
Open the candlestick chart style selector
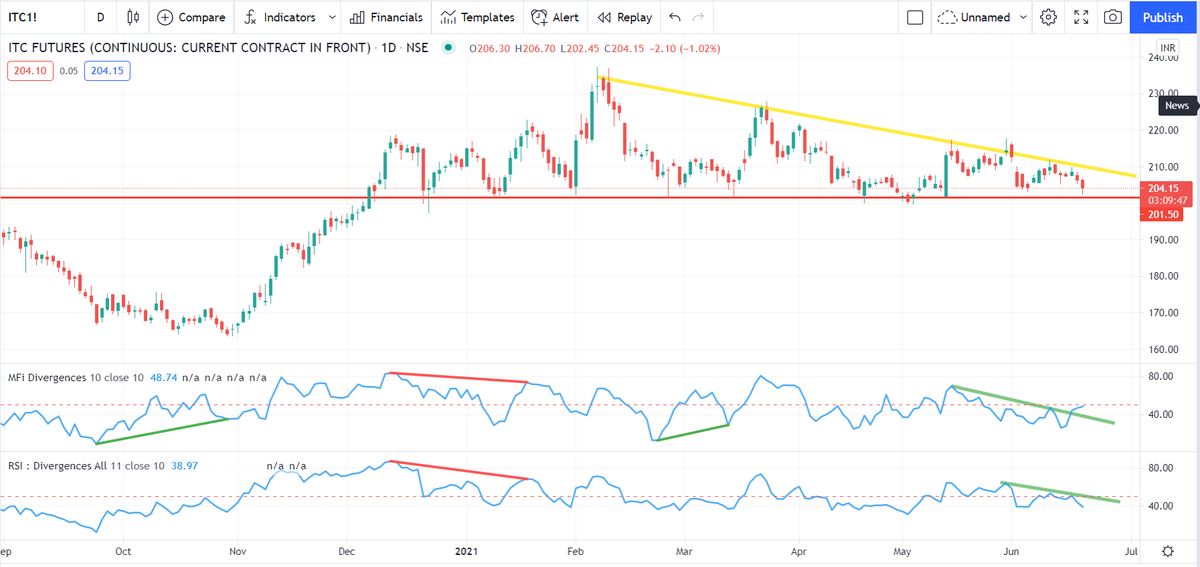[x=133, y=17]
